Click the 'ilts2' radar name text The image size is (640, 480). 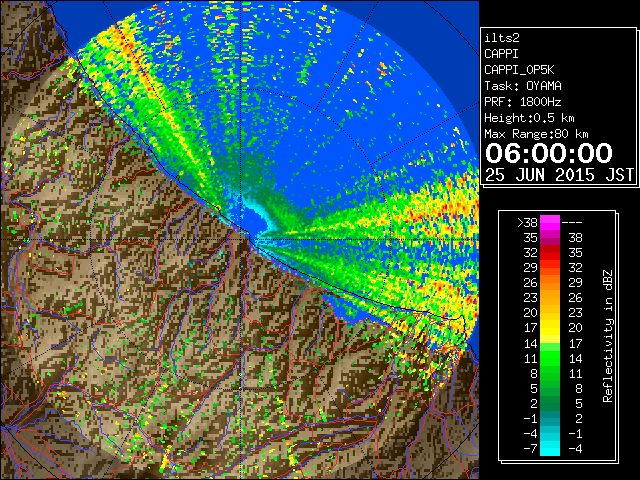[x=502, y=38]
